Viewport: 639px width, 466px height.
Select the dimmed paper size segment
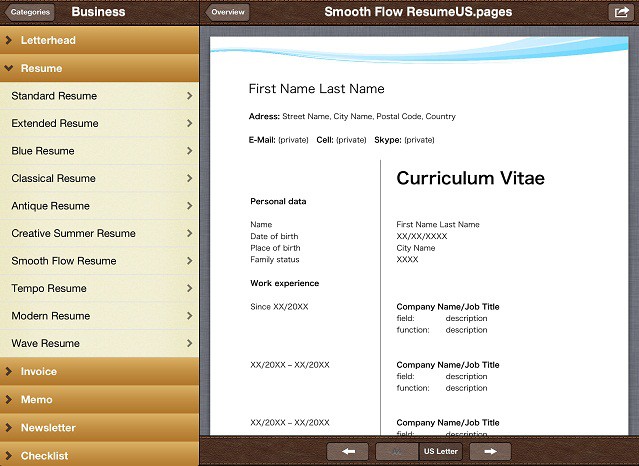click(397, 451)
